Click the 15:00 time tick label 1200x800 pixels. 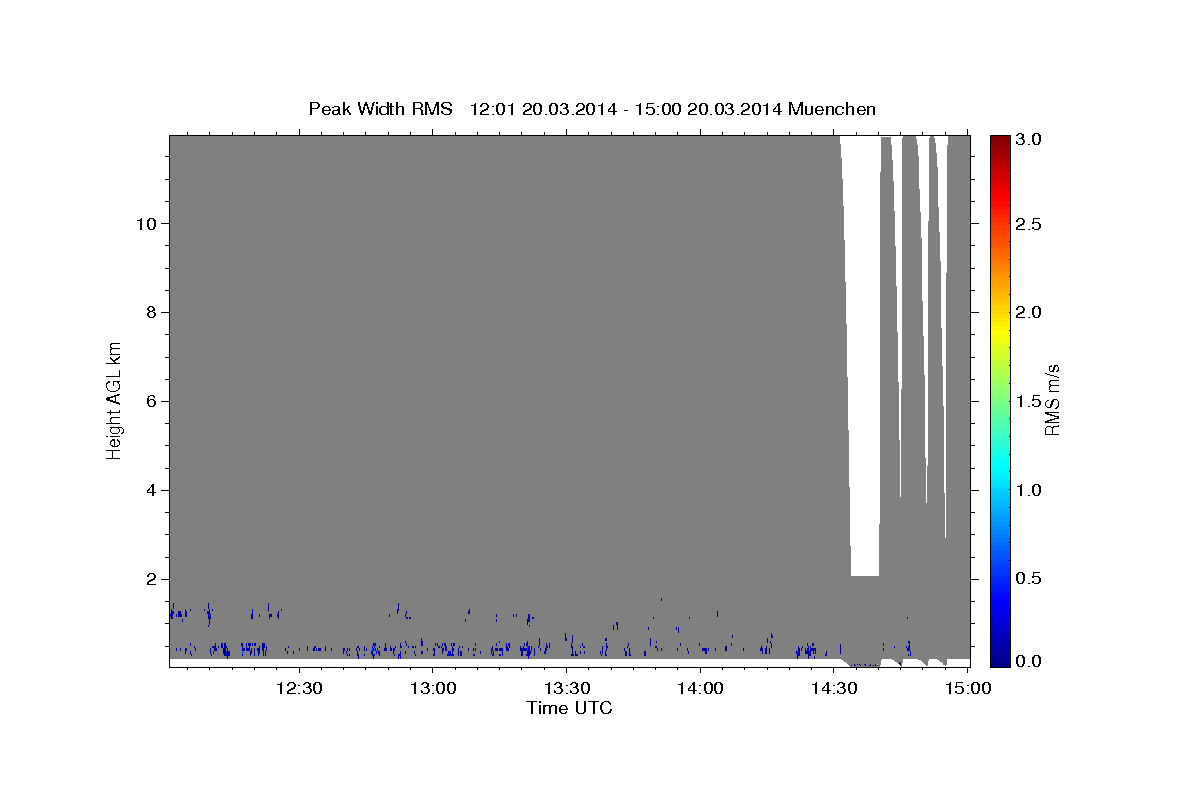click(967, 689)
